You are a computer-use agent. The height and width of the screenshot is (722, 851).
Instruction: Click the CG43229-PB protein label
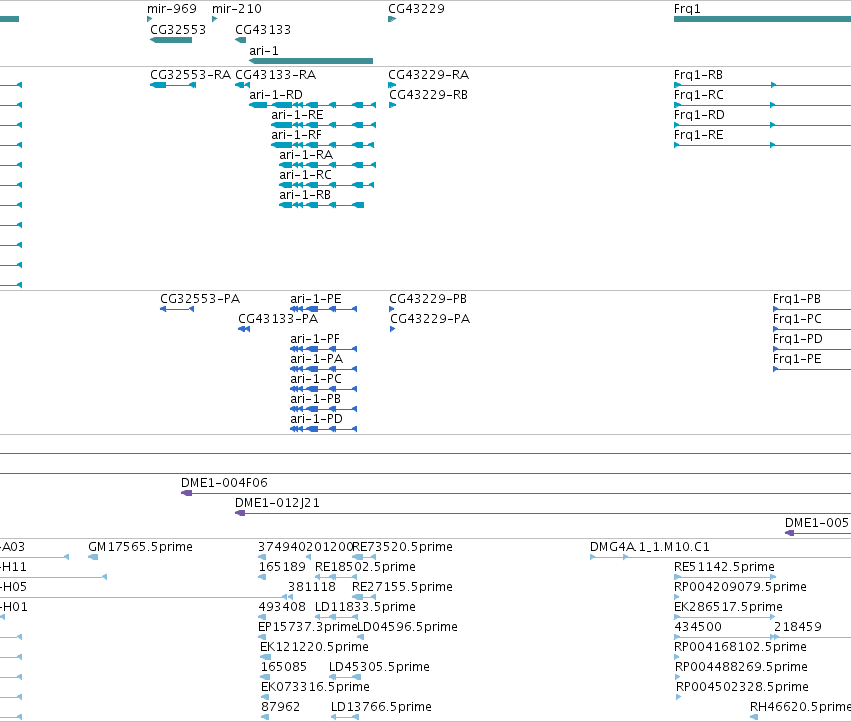coord(428,299)
